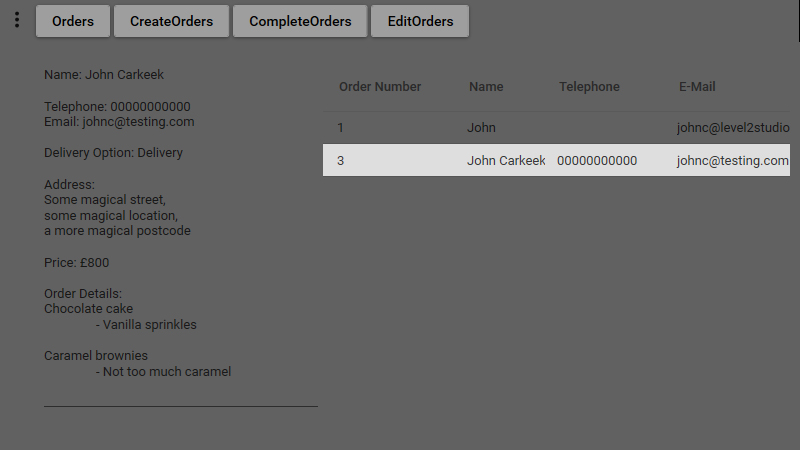Click the Chocolate cake order item

88,309
